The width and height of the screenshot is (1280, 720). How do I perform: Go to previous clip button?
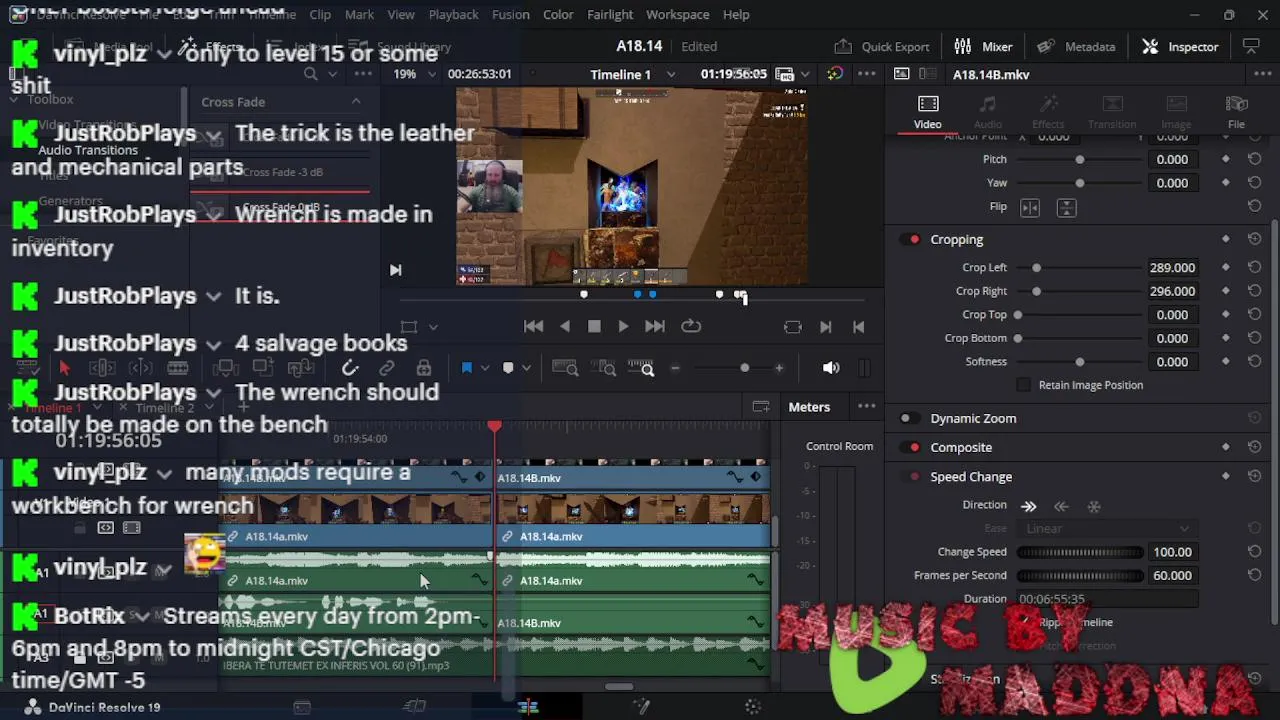point(858,327)
